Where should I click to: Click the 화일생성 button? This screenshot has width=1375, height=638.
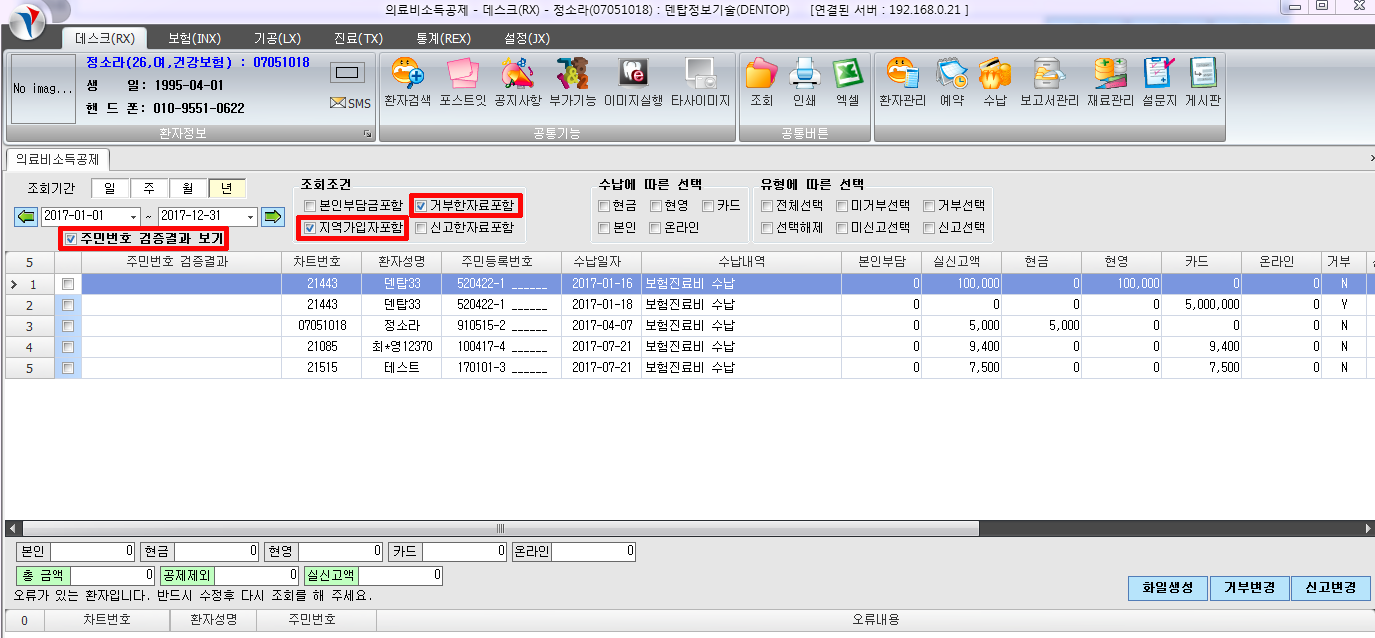(1167, 588)
